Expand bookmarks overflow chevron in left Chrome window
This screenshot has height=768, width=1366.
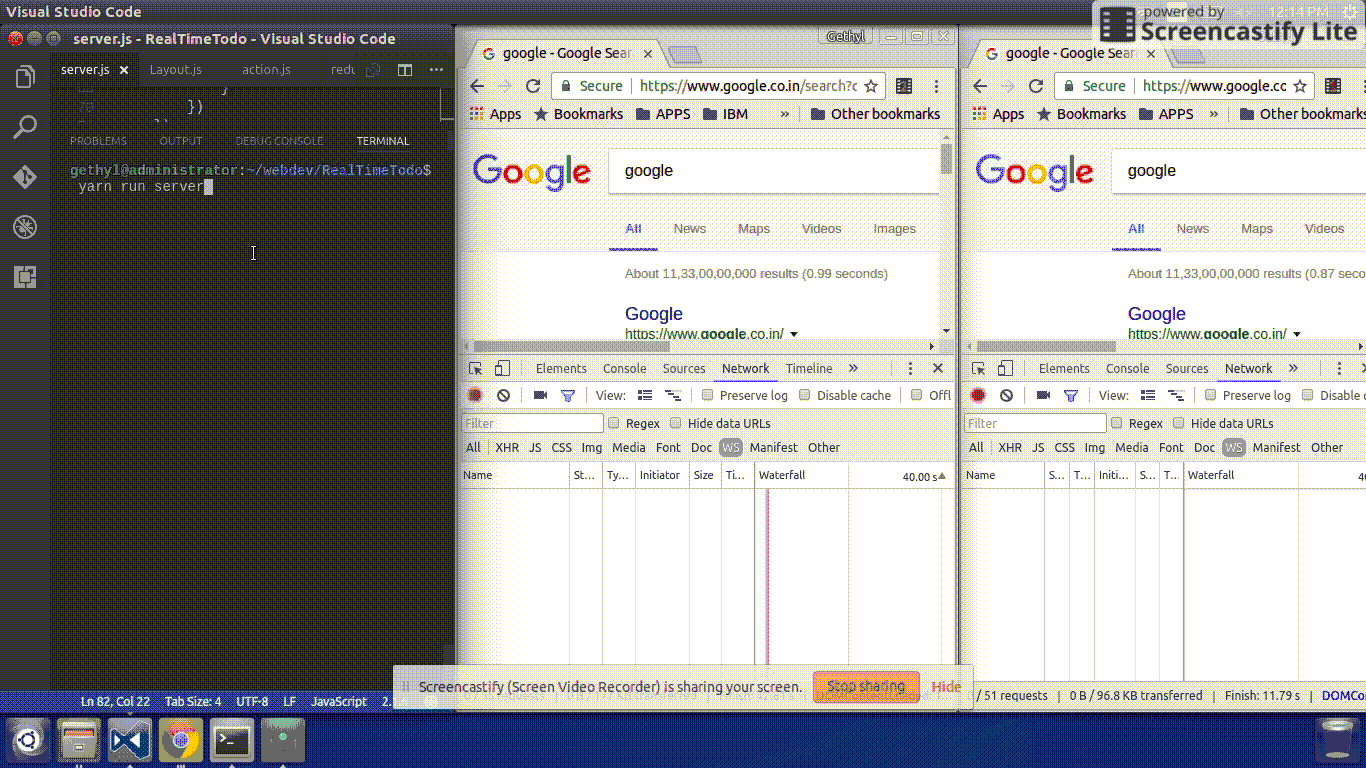pos(785,114)
